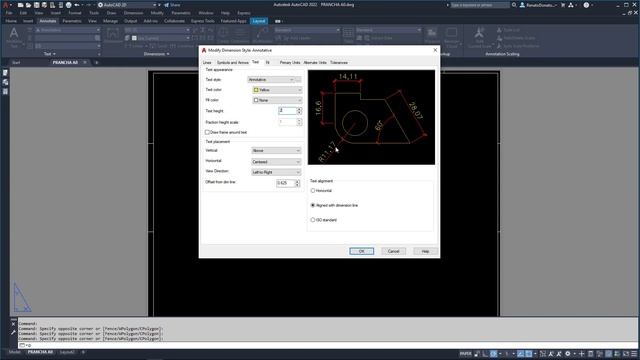This screenshot has width=640, height=360.
Task: Click the Offset from dim line value field
Action: pos(285,183)
